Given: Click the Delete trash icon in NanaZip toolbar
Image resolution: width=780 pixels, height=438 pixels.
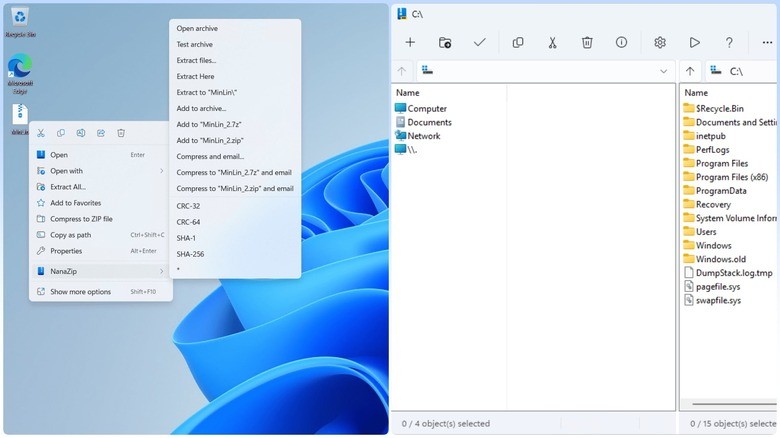Looking at the screenshot, I should click(587, 43).
